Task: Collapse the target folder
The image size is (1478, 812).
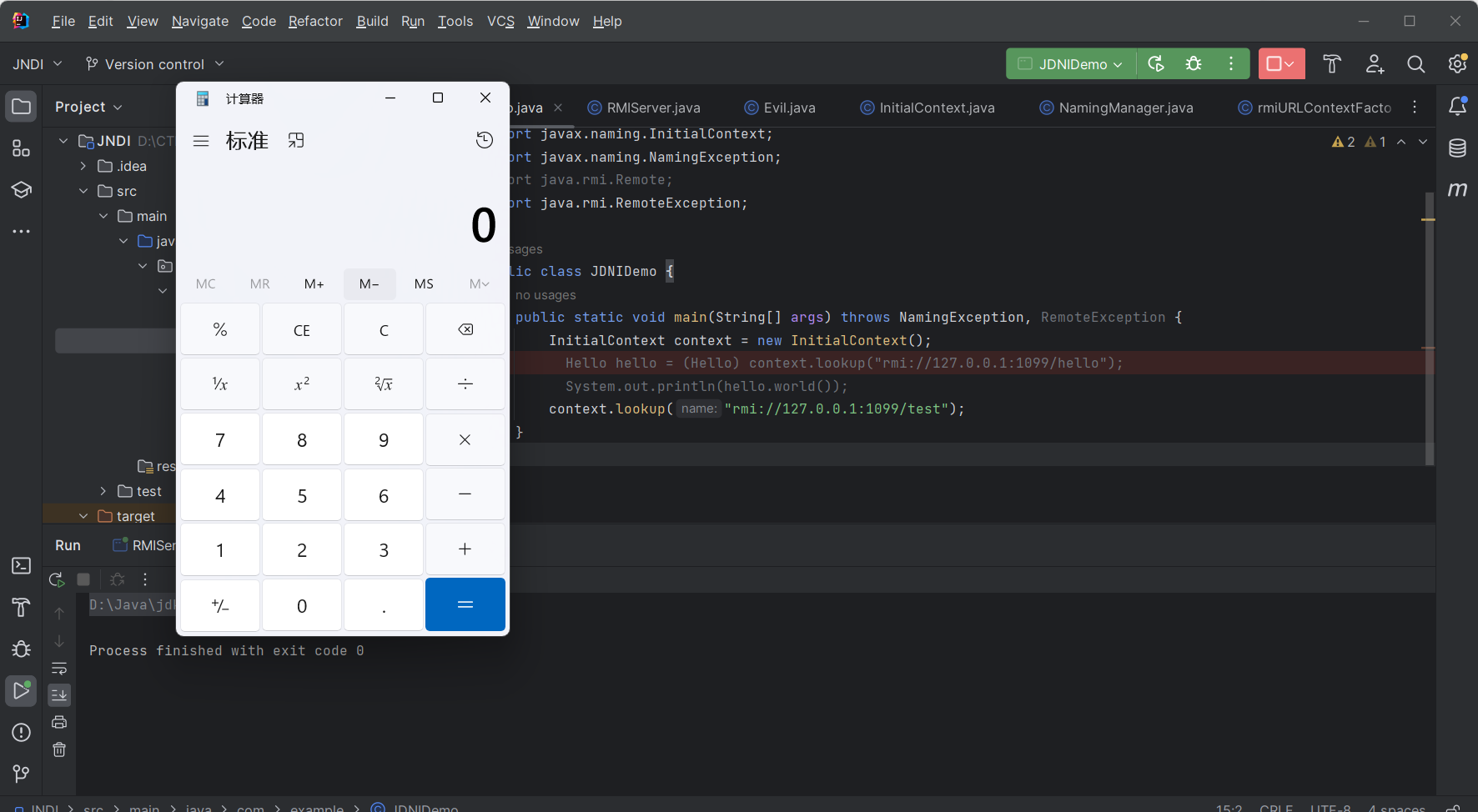Action: click(83, 516)
